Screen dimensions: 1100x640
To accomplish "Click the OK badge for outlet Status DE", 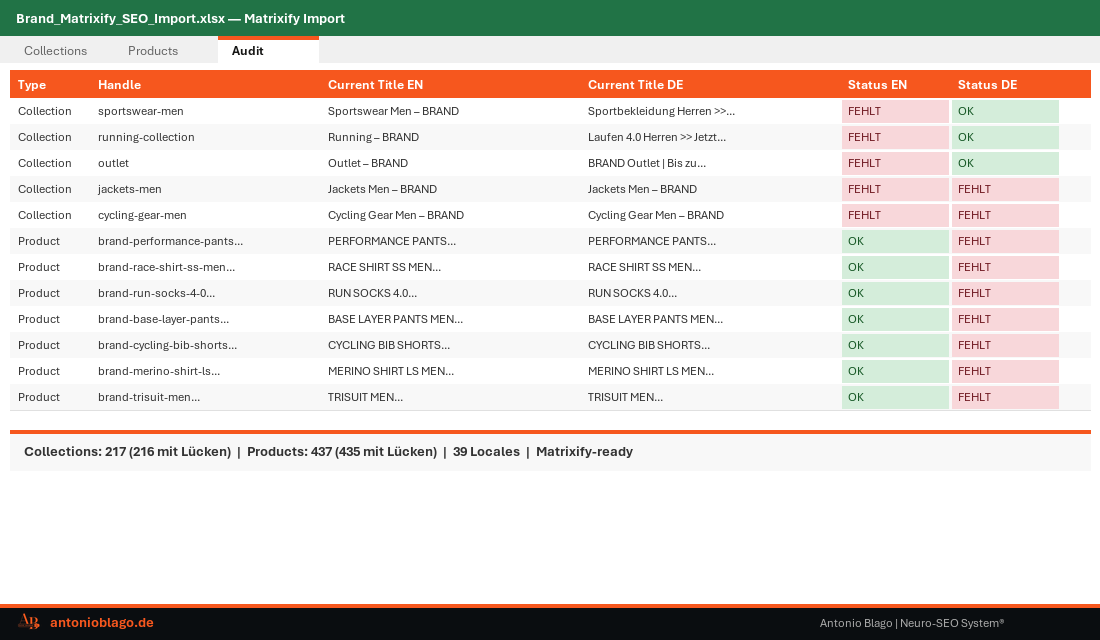I will [x=1005, y=163].
